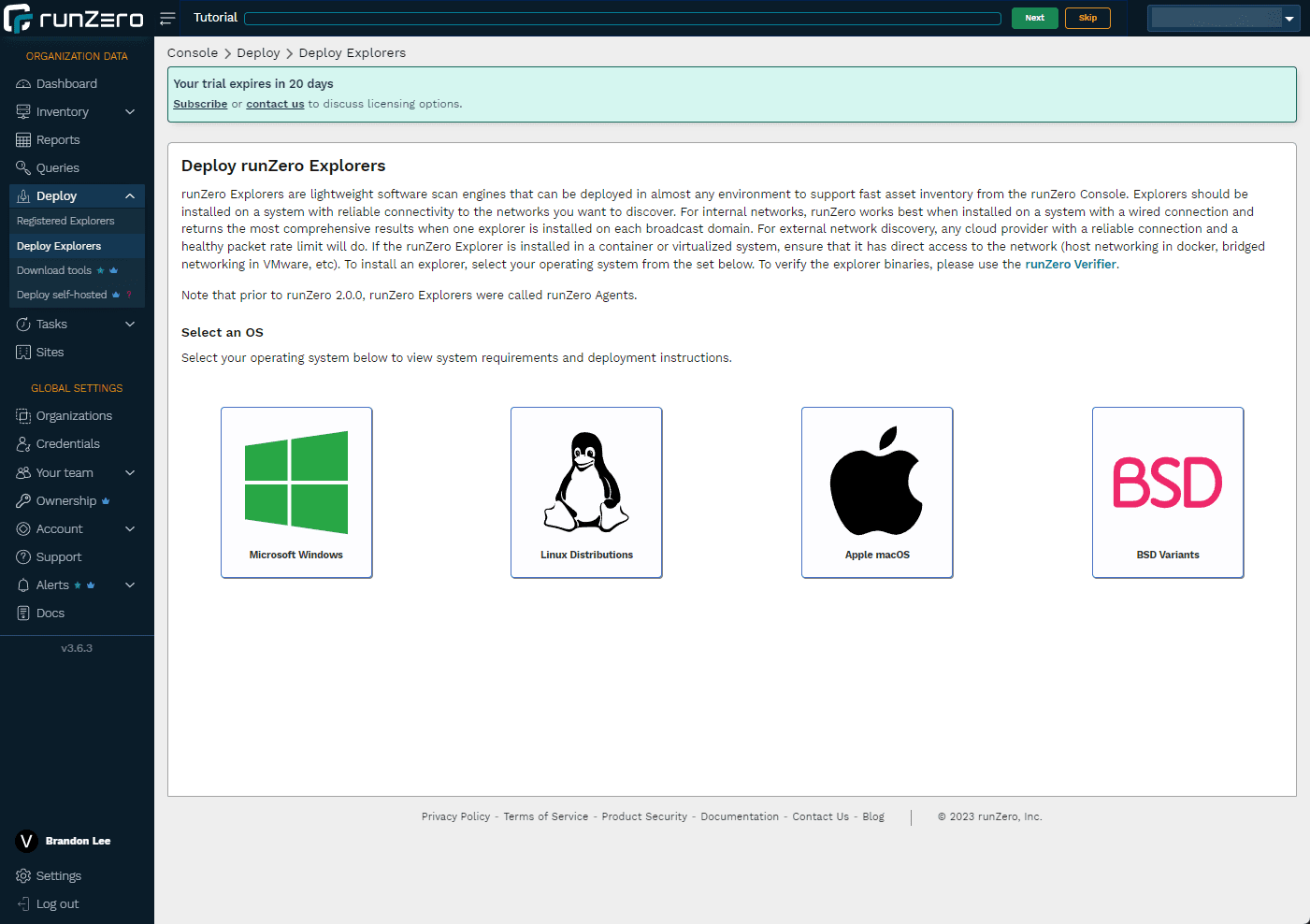Click the tutorial progress bar
Screen dimensions: 1310x924
point(622,19)
